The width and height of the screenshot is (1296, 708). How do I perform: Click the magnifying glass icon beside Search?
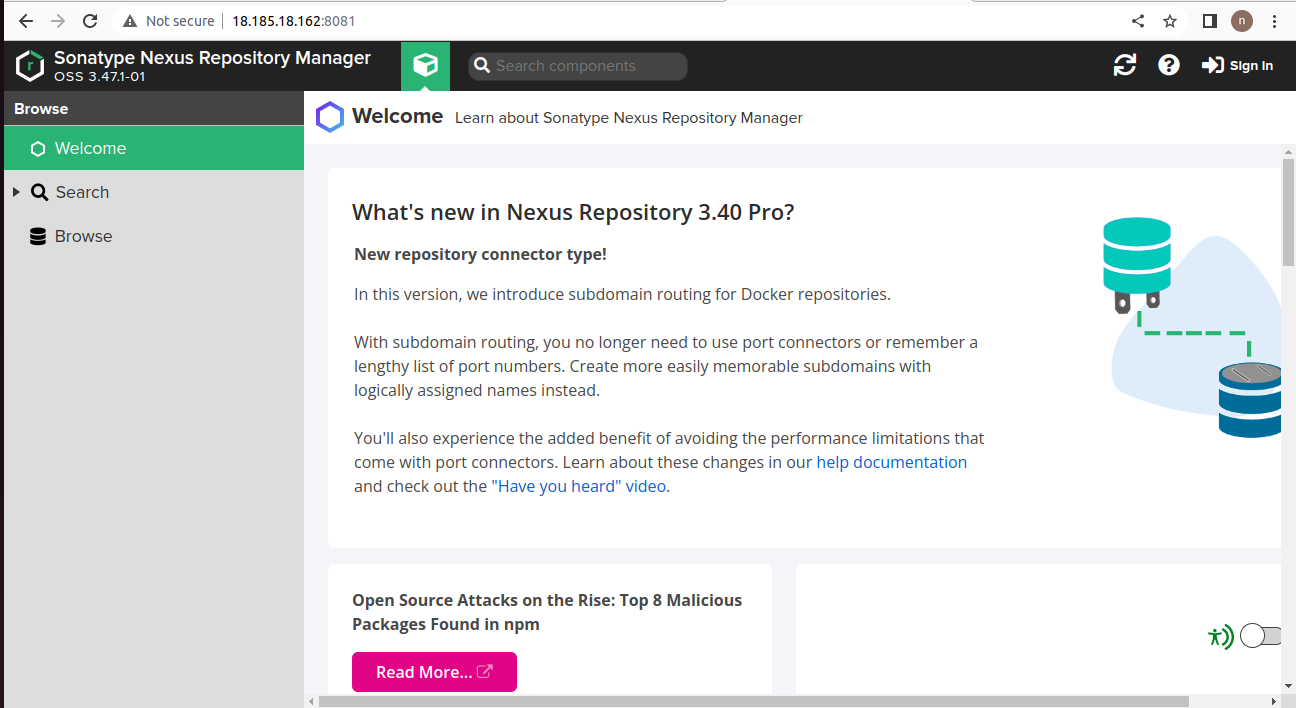pos(39,191)
